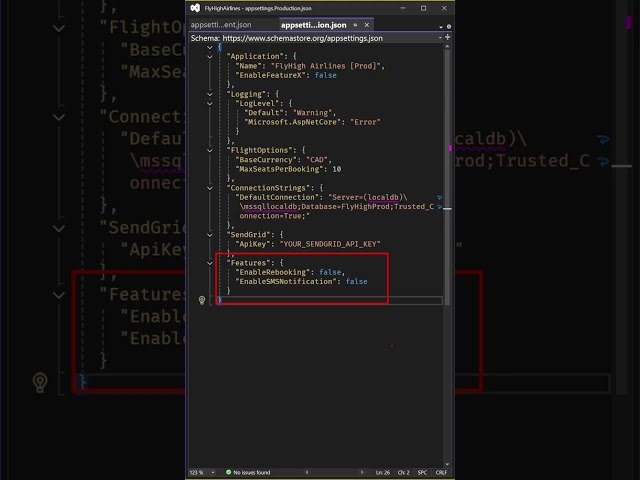This screenshot has height=480, width=640.
Task: Click the Ch: 2 column indicator
Action: click(403, 472)
